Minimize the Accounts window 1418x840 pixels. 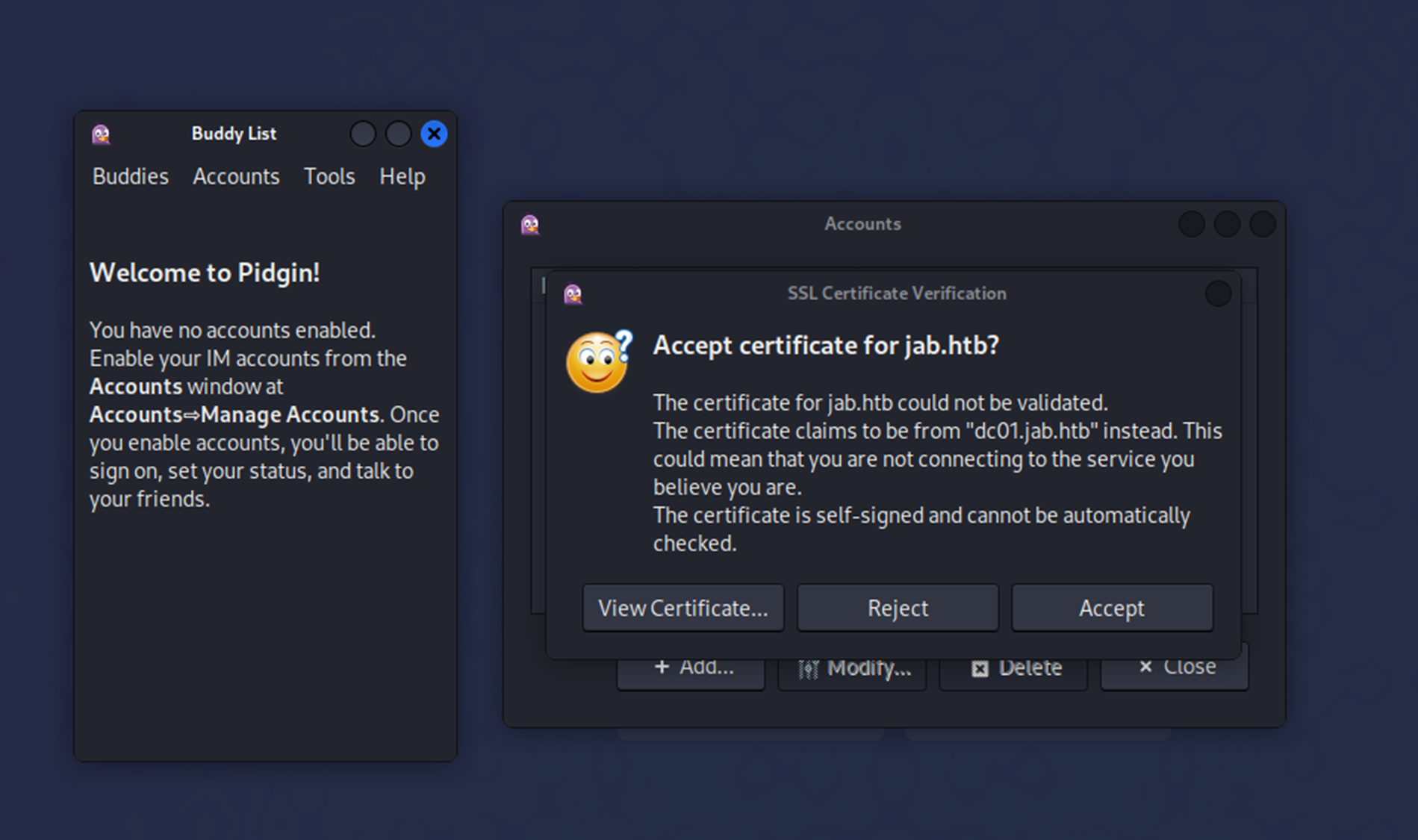(1192, 224)
